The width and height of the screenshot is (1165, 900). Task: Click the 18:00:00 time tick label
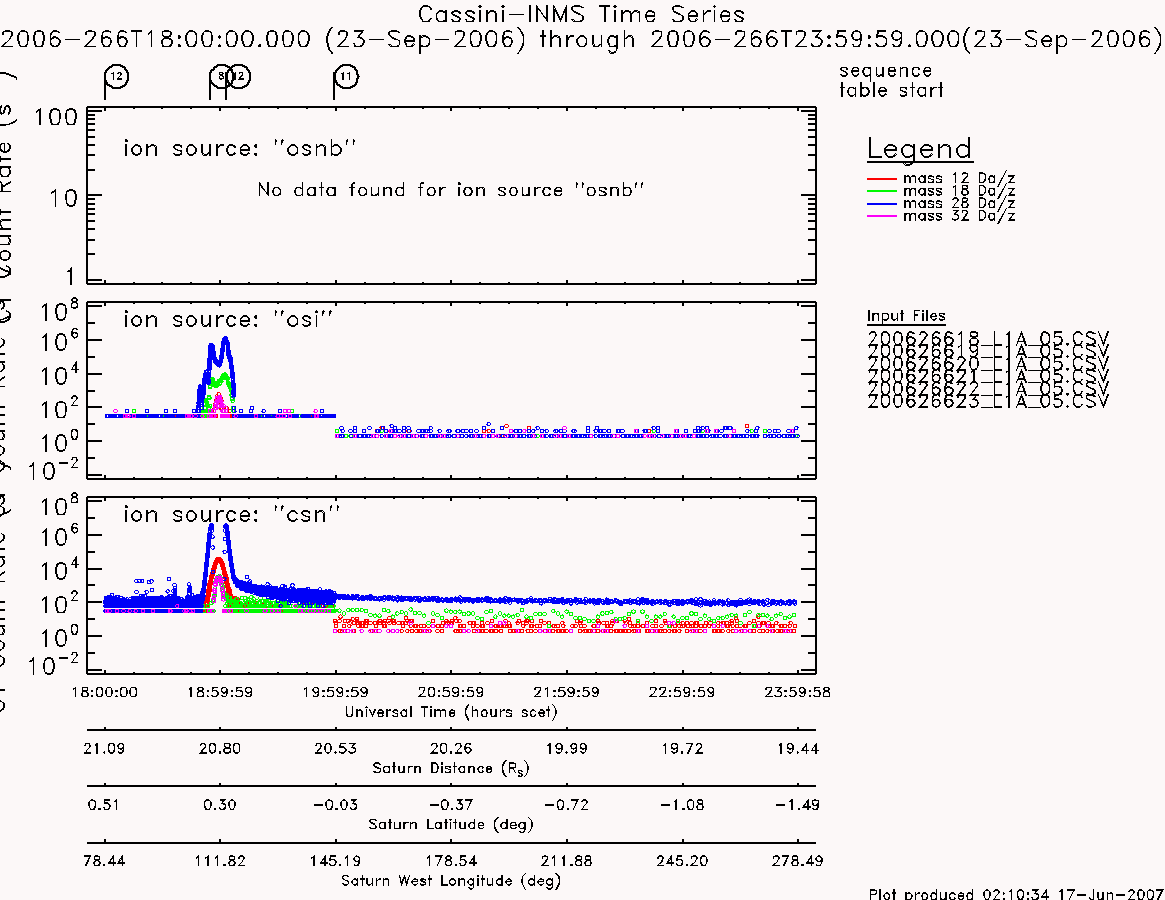(104, 692)
